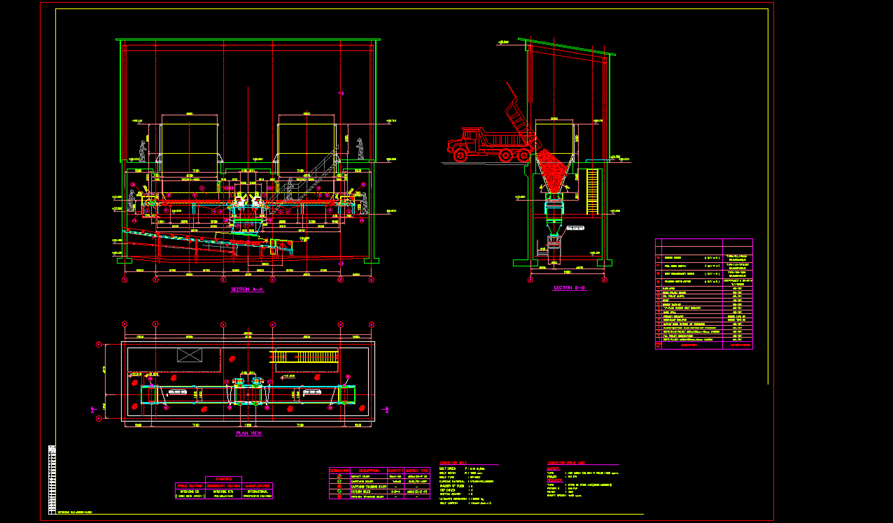This screenshot has height=523, width=893.
Task: Click the PLAN VIEW title label
Action: coord(247,434)
